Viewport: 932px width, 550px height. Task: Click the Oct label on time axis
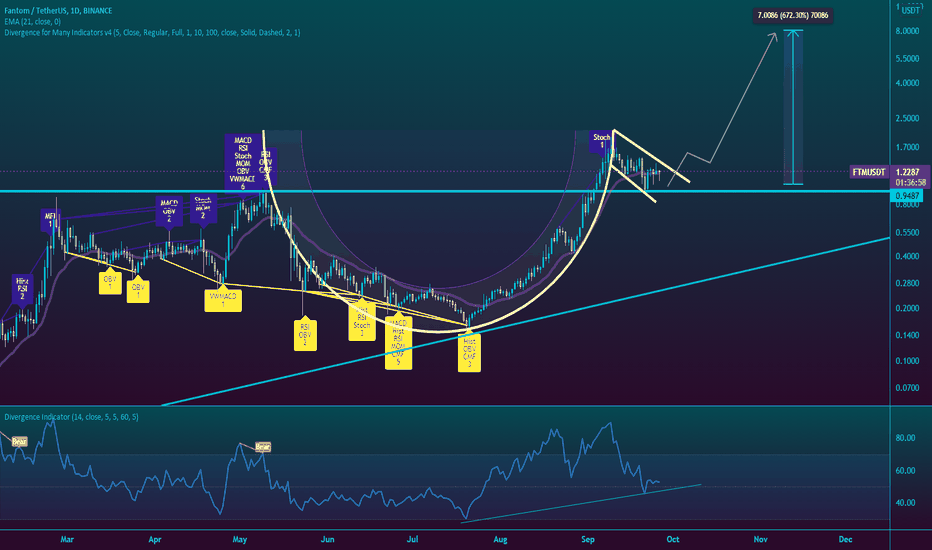(673, 539)
